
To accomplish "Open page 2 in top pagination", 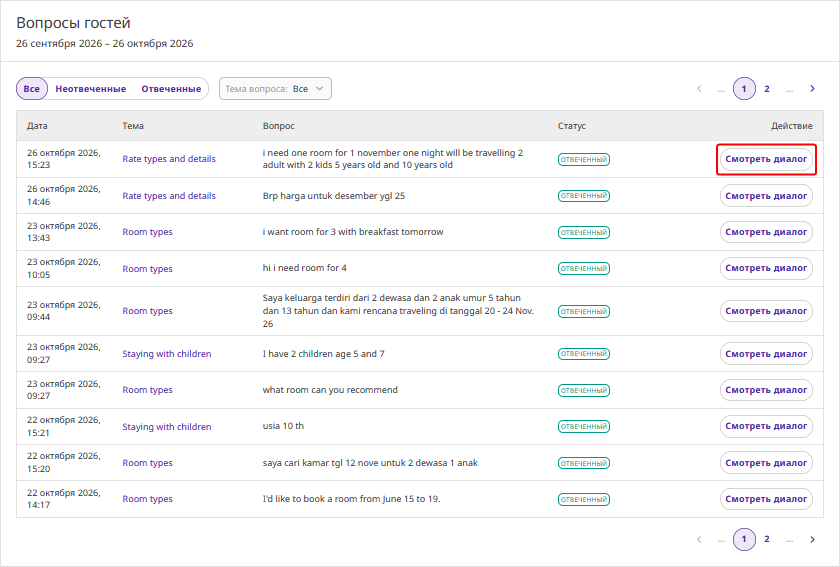I will pyautogui.click(x=767, y=89).
